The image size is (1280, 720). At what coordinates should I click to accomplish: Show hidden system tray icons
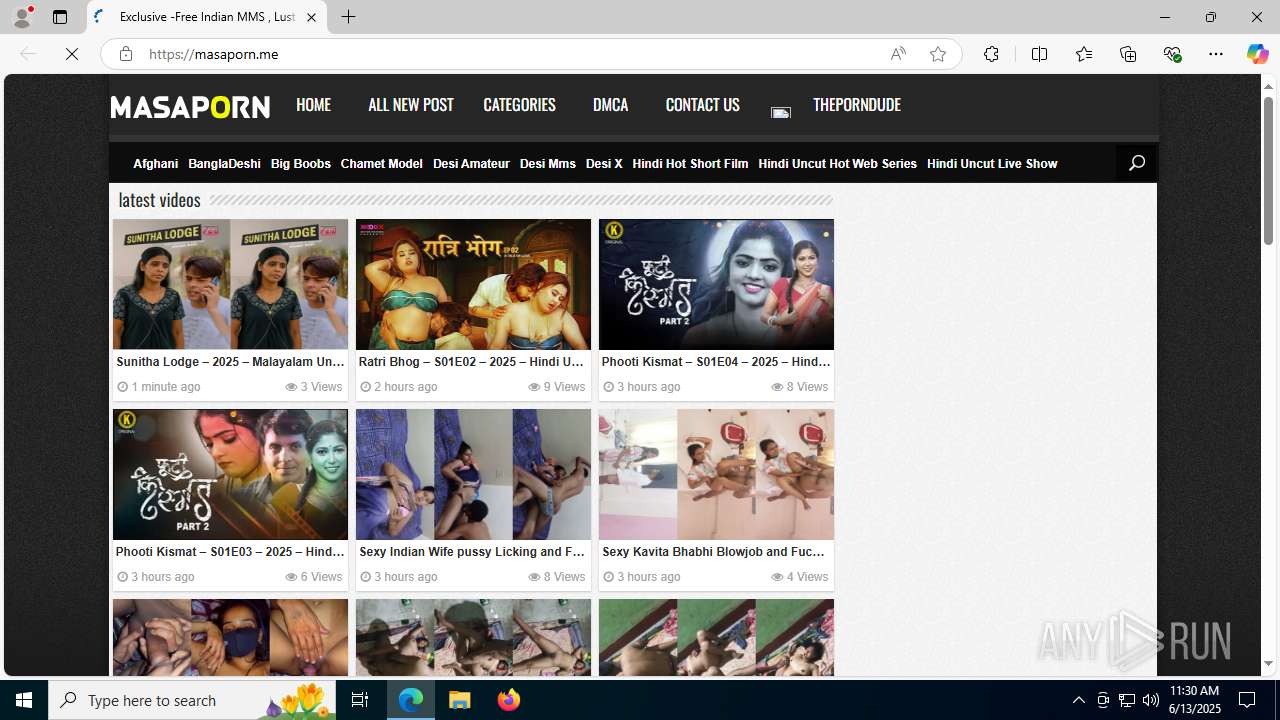(1078, 700)
